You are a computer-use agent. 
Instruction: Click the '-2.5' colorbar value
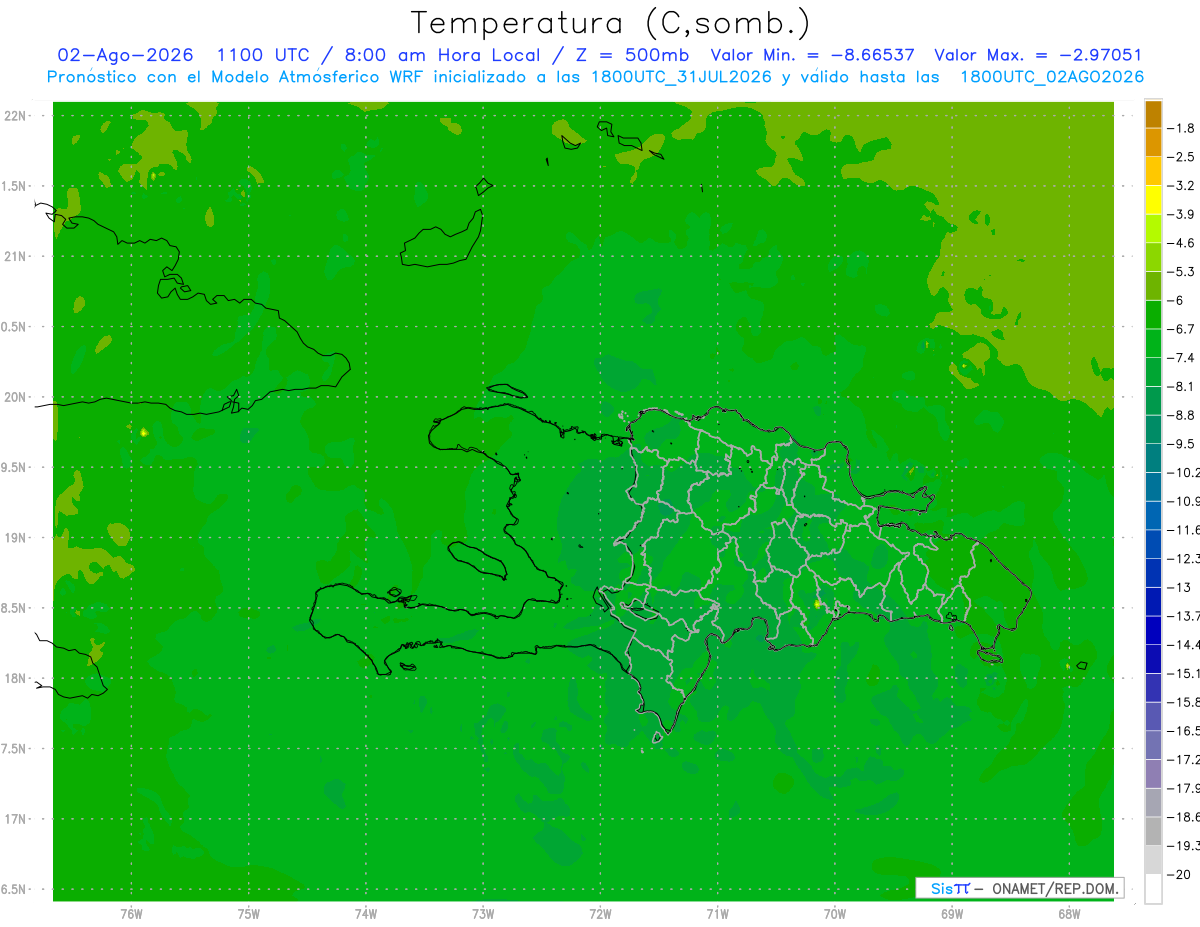[1182, 157]
